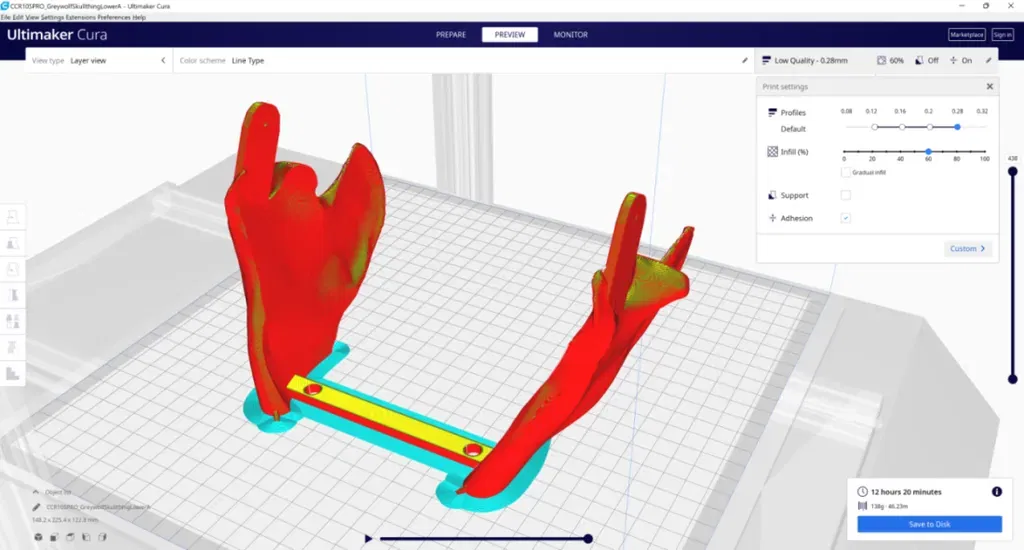This screenshot has width=1024, height=550.
Task: Open the View menu
Action: pos(31,17)
